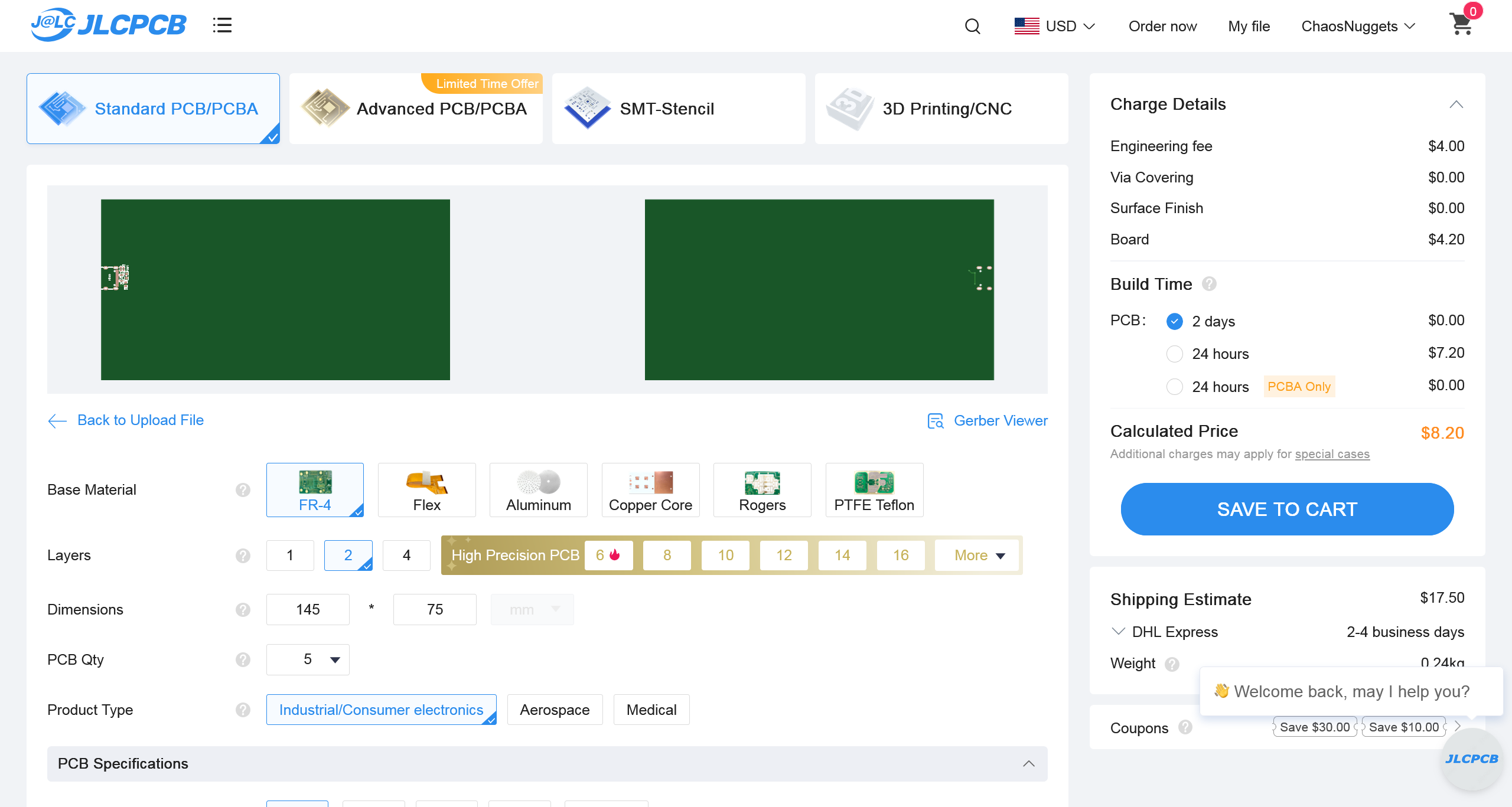Select the 24 hours $7.20 build option
The height and width of the screenshot is (807, 1512).
(1175, 354)
